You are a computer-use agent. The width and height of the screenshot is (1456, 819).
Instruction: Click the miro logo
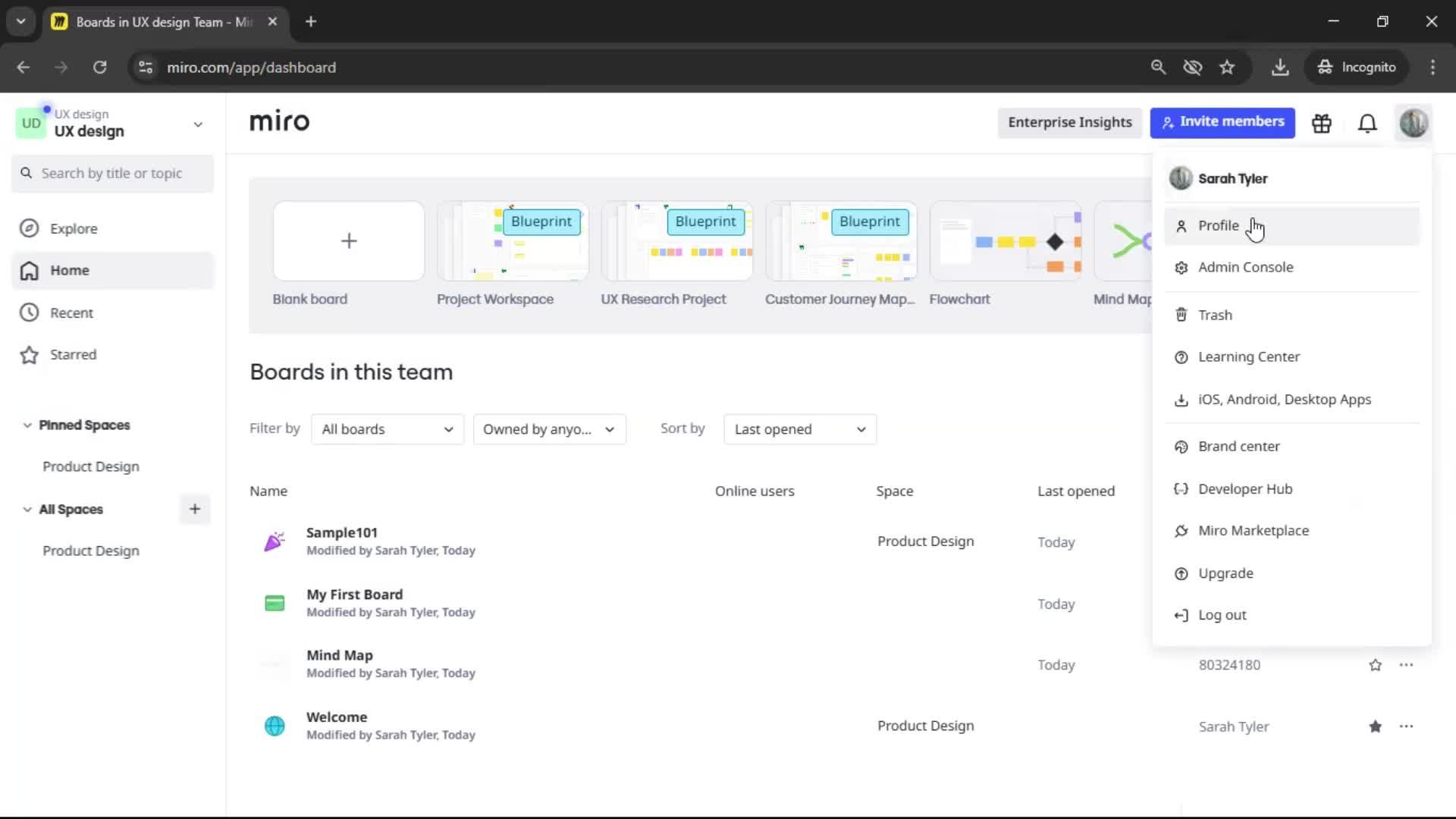click(x=279, y=121)
